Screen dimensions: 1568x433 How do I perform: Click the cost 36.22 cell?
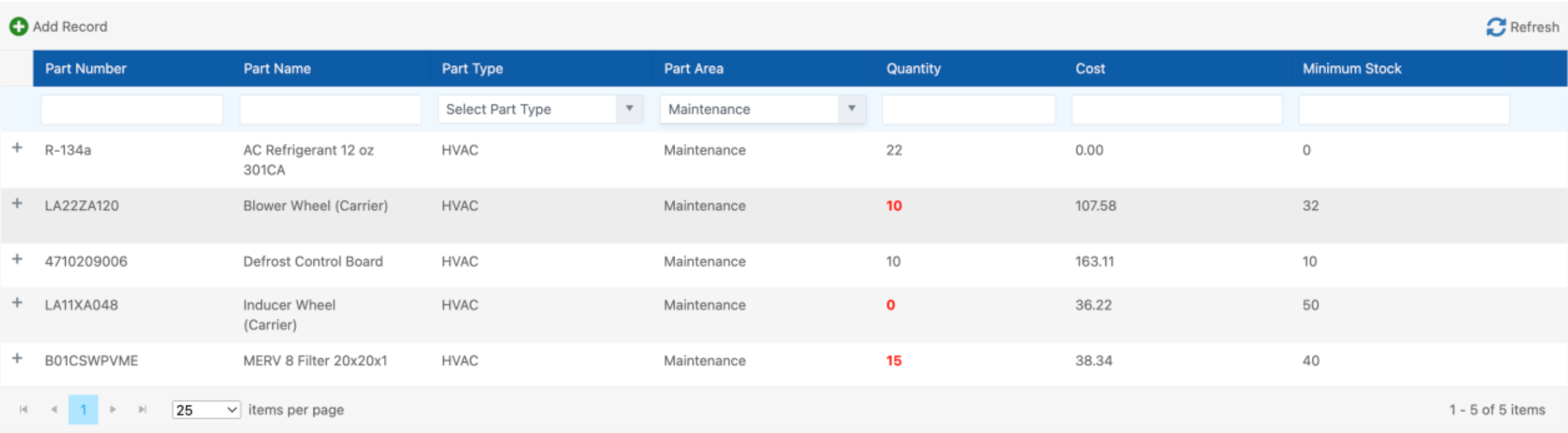point(1094,305)
